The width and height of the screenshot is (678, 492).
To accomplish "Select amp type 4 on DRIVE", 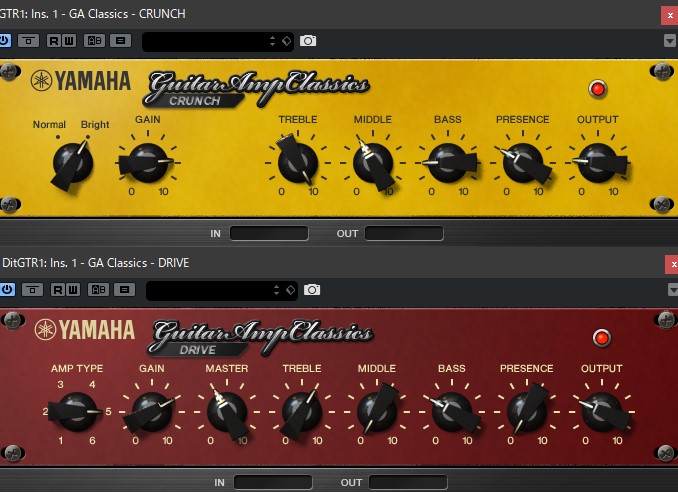I will 92,384.
